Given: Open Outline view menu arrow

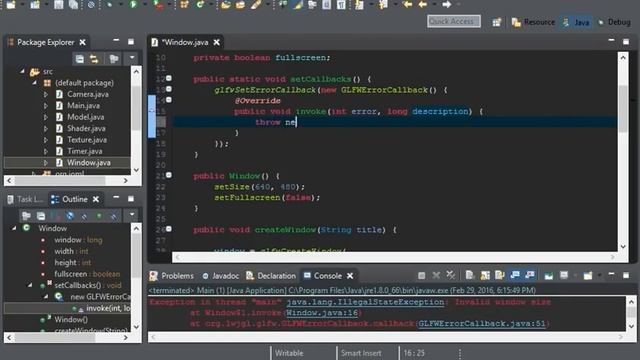Looking at the screenshot, I should pos(132,214).
